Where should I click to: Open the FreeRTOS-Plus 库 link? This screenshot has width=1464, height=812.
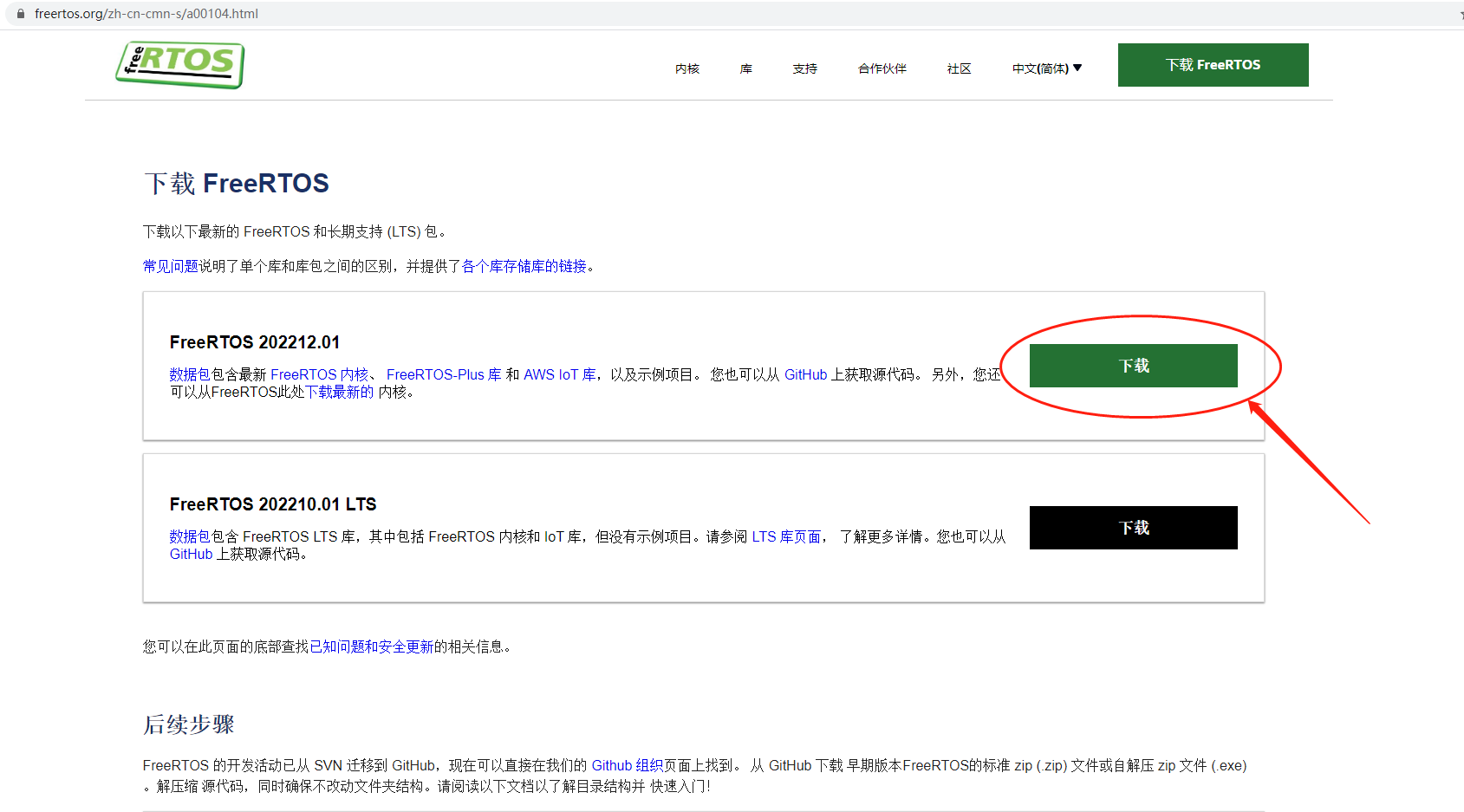click(444, 374)
